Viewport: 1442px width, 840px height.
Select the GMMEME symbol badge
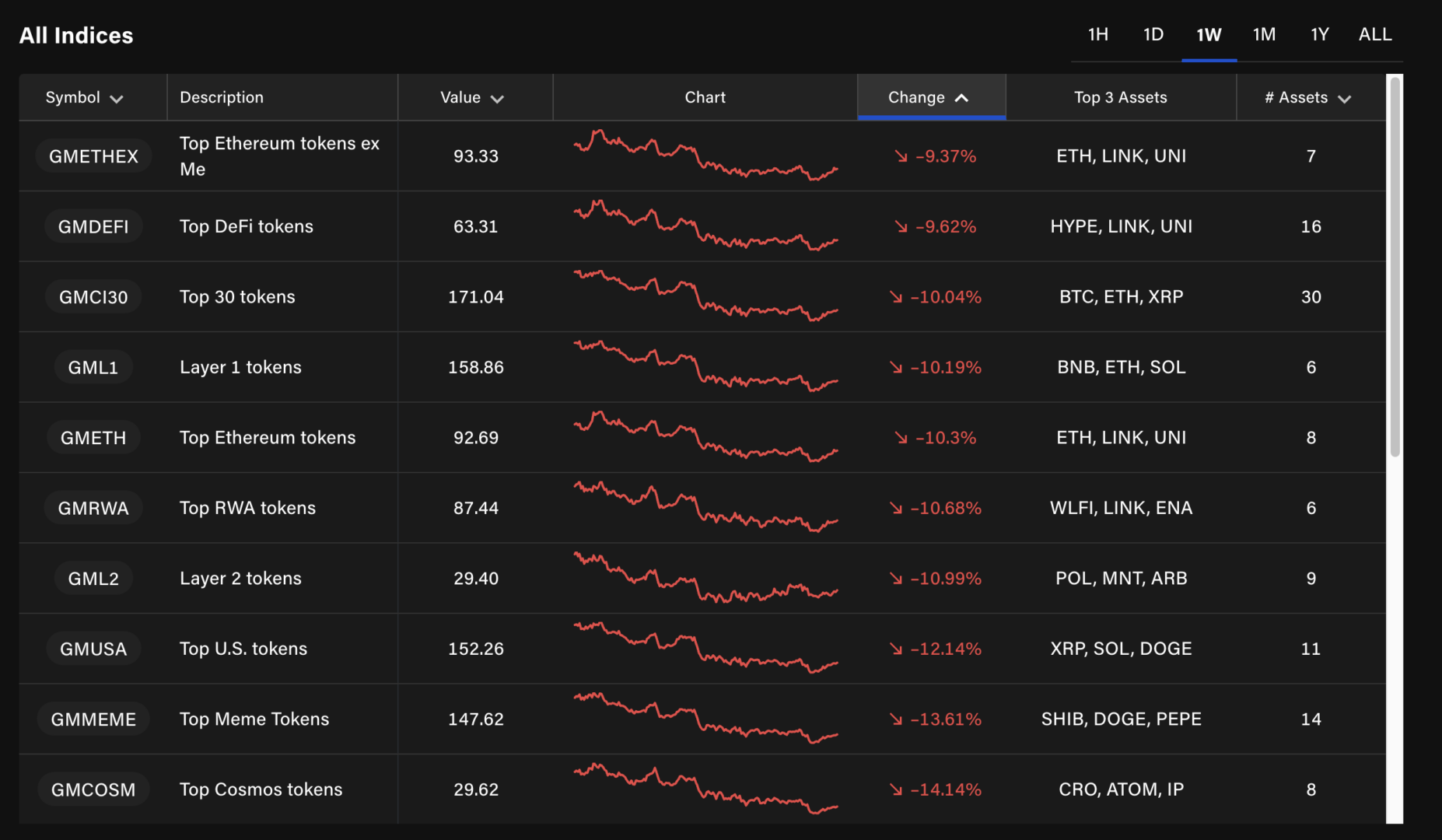coord(93,719)
